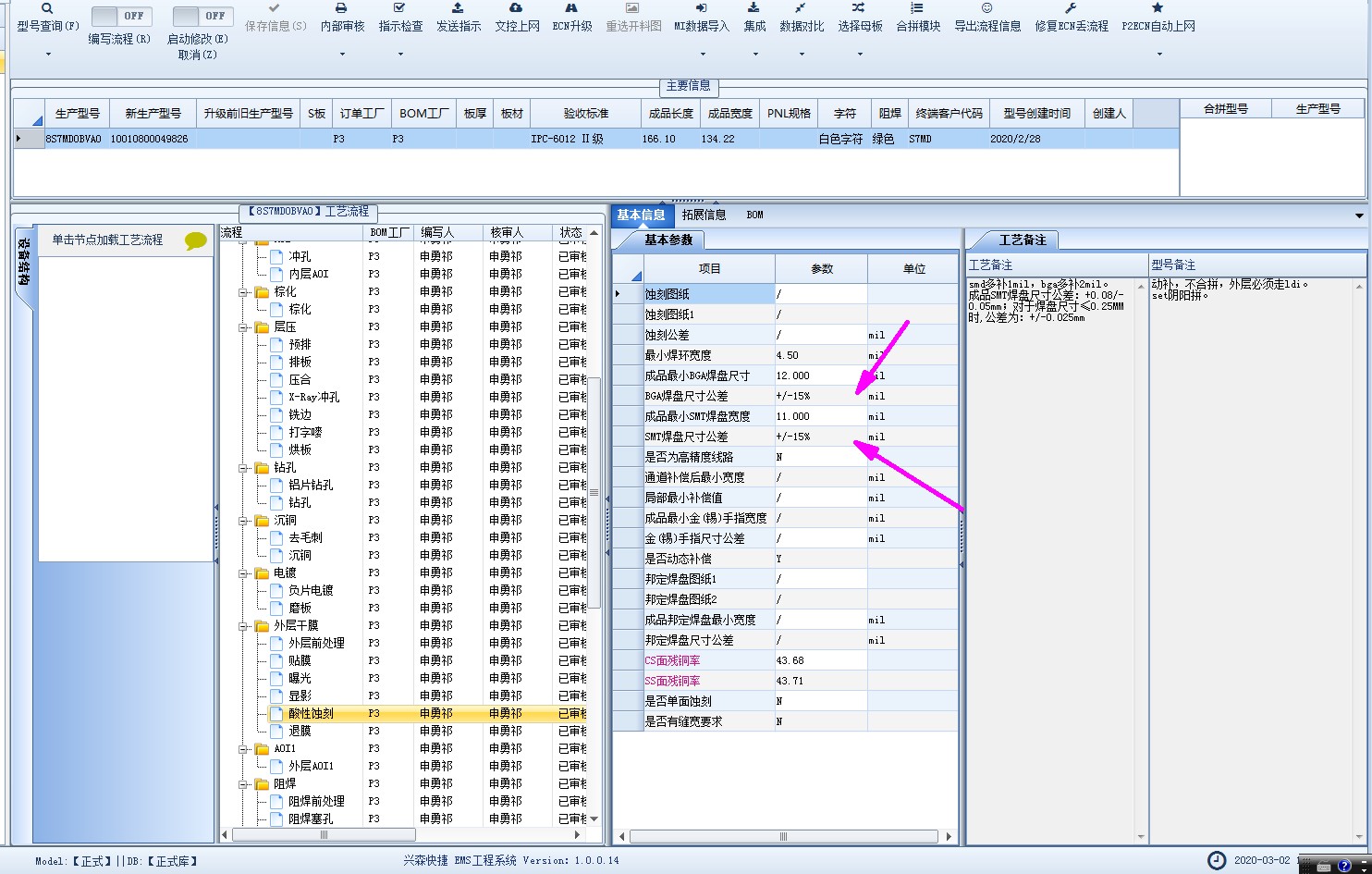
Task: Click 最小焊环宽度 value 4.50
Action: pyautogui.click(x=821, y=355)
